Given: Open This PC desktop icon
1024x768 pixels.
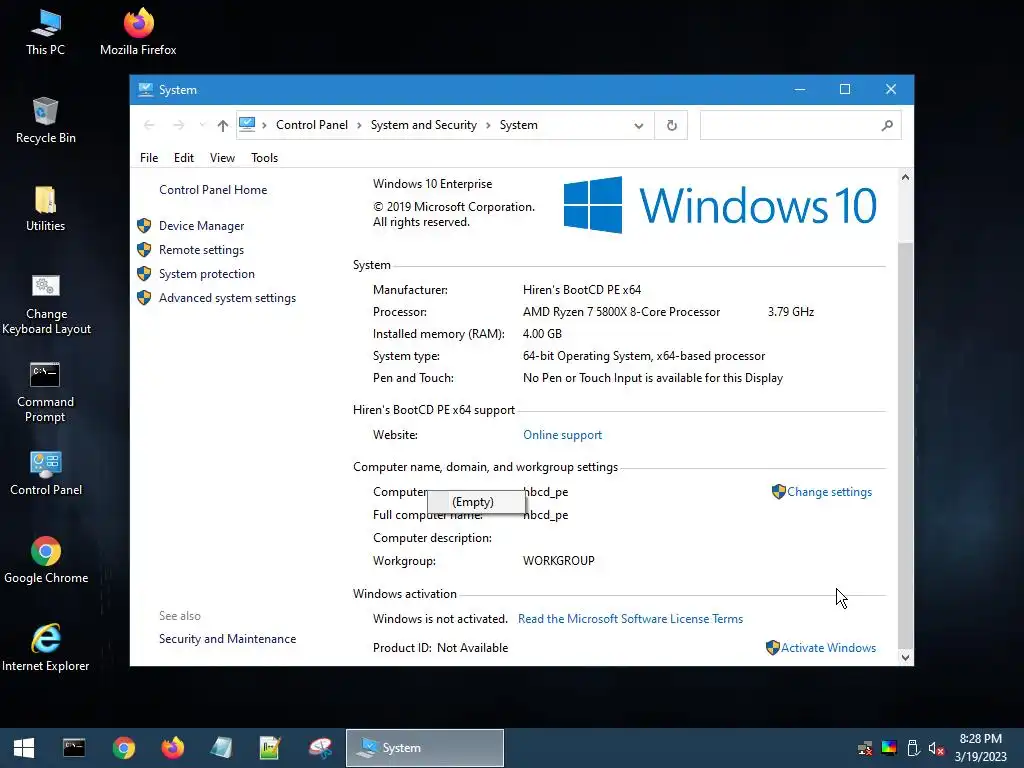Looking at the screenshot, I should point(45,33).
